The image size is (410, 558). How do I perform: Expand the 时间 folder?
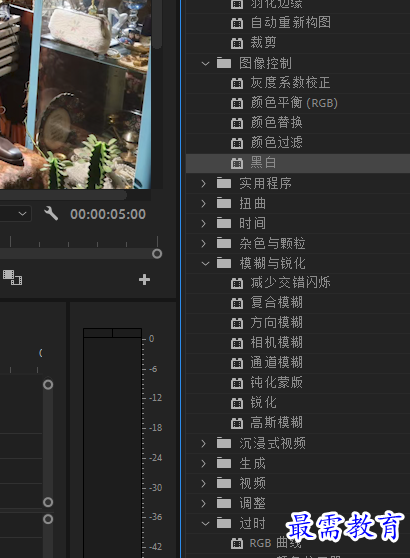204,223
